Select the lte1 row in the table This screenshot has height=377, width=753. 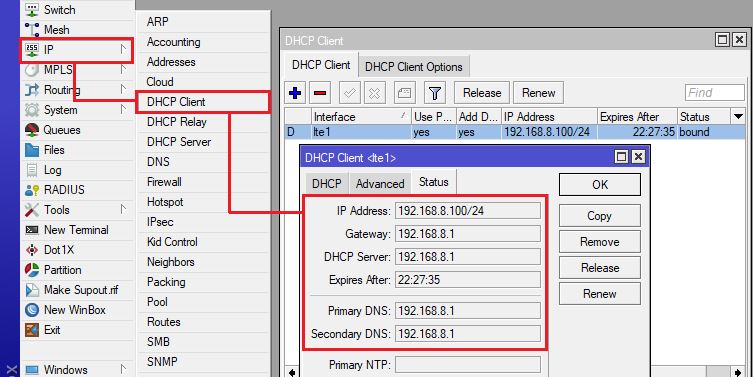point(515,132)
